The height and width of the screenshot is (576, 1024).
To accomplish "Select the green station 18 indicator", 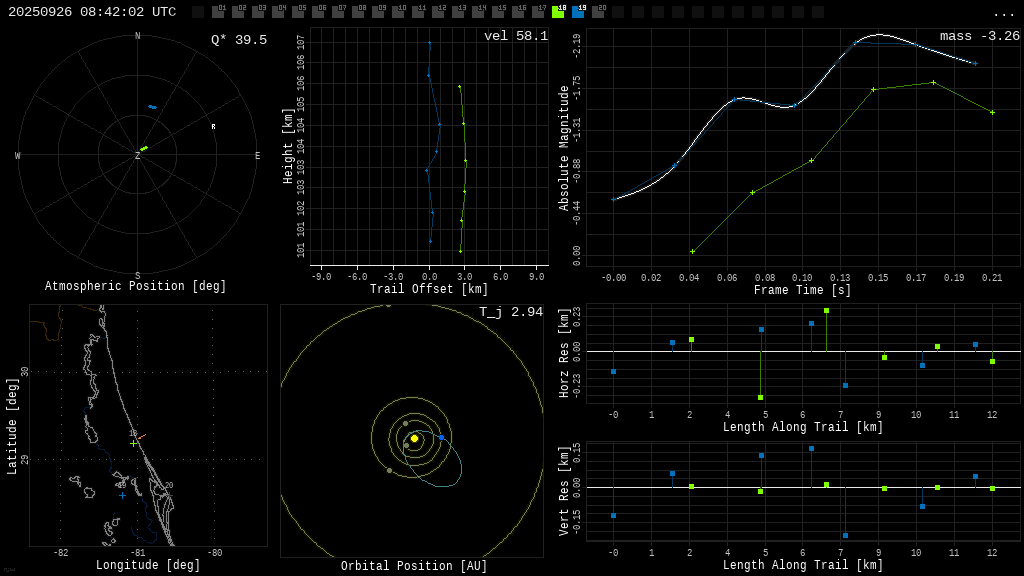I will pos(558,12).
